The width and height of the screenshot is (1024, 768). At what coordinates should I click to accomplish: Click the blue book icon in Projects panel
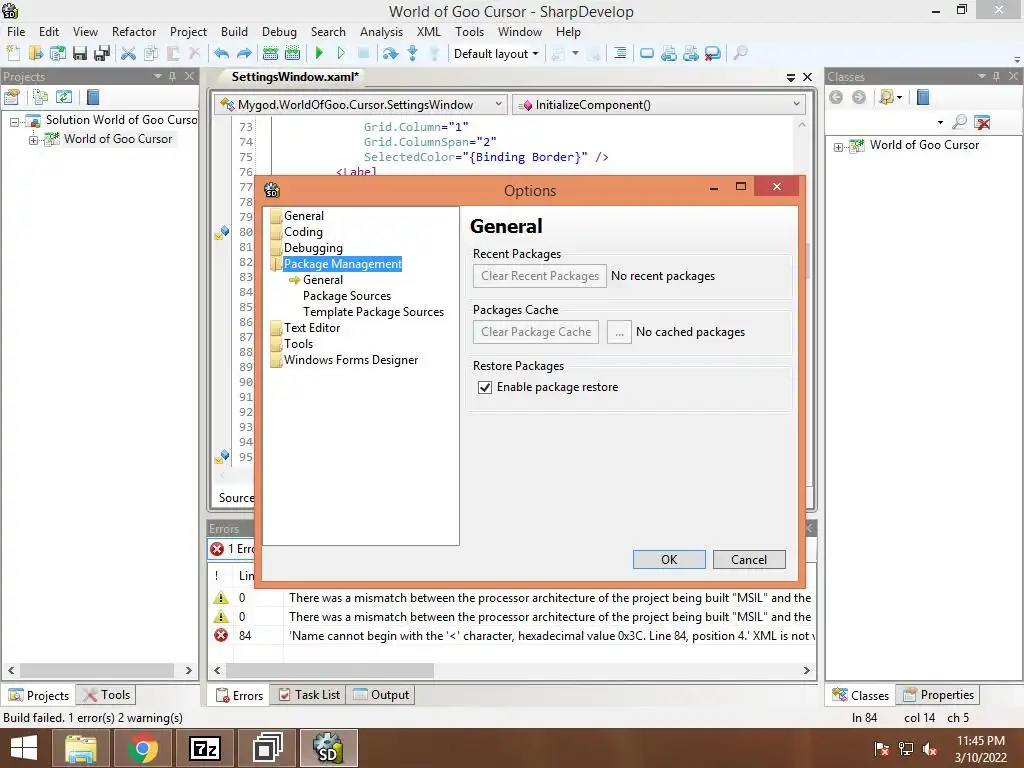[x=93, y=97]
